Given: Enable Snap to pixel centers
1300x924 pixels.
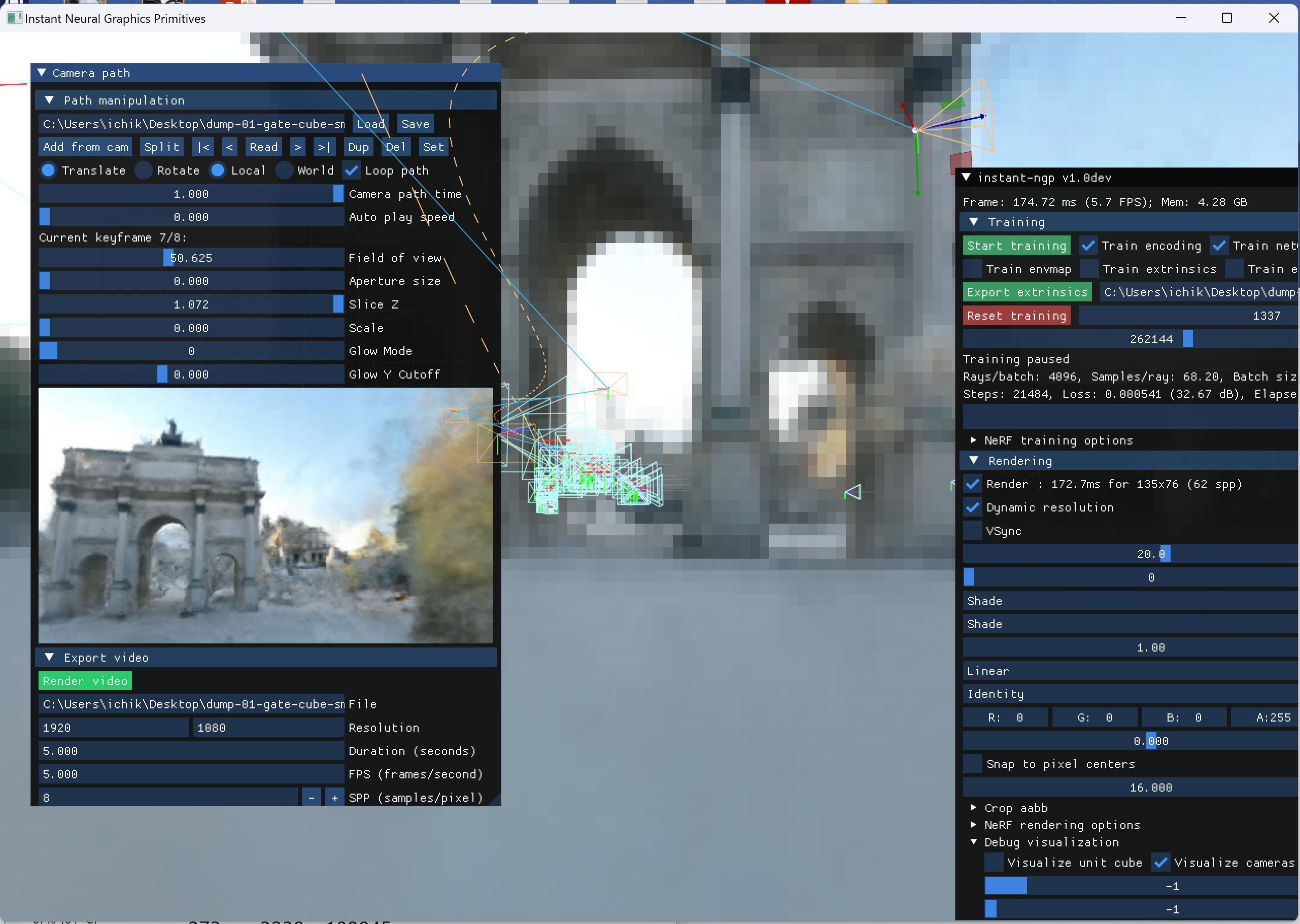Looking at the screenshot, I should coord(973,764).
